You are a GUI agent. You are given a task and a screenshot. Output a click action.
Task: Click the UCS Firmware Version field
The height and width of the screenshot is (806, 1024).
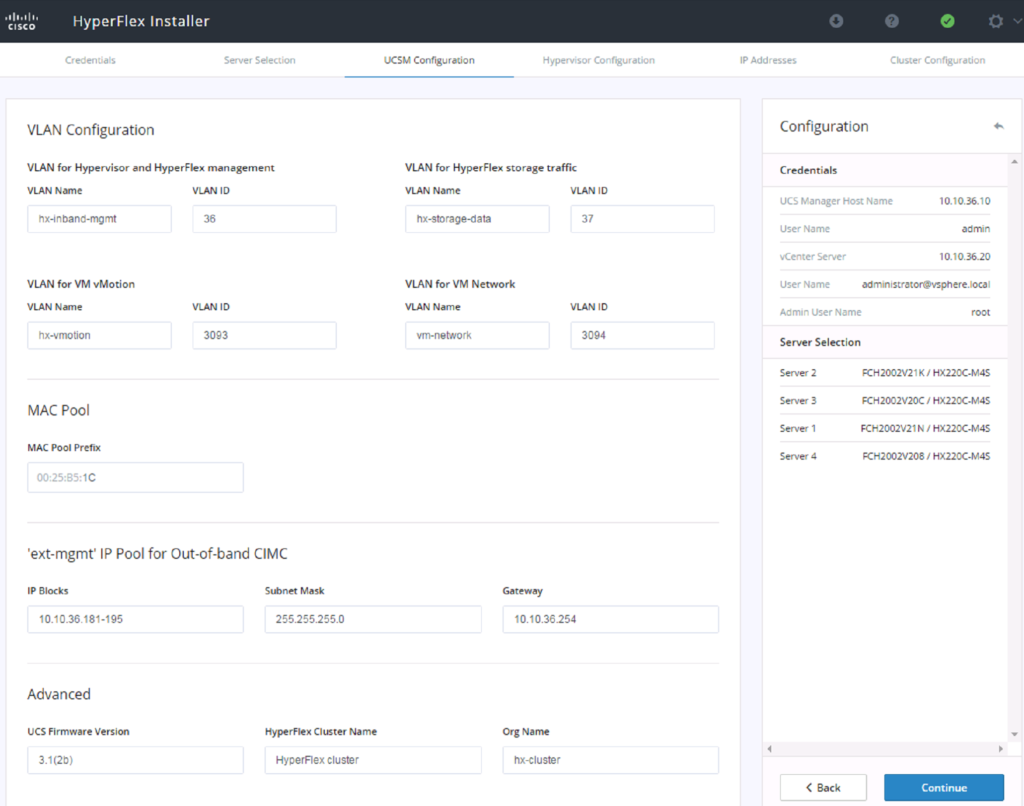pyautogui.click(x=135, y=760)
